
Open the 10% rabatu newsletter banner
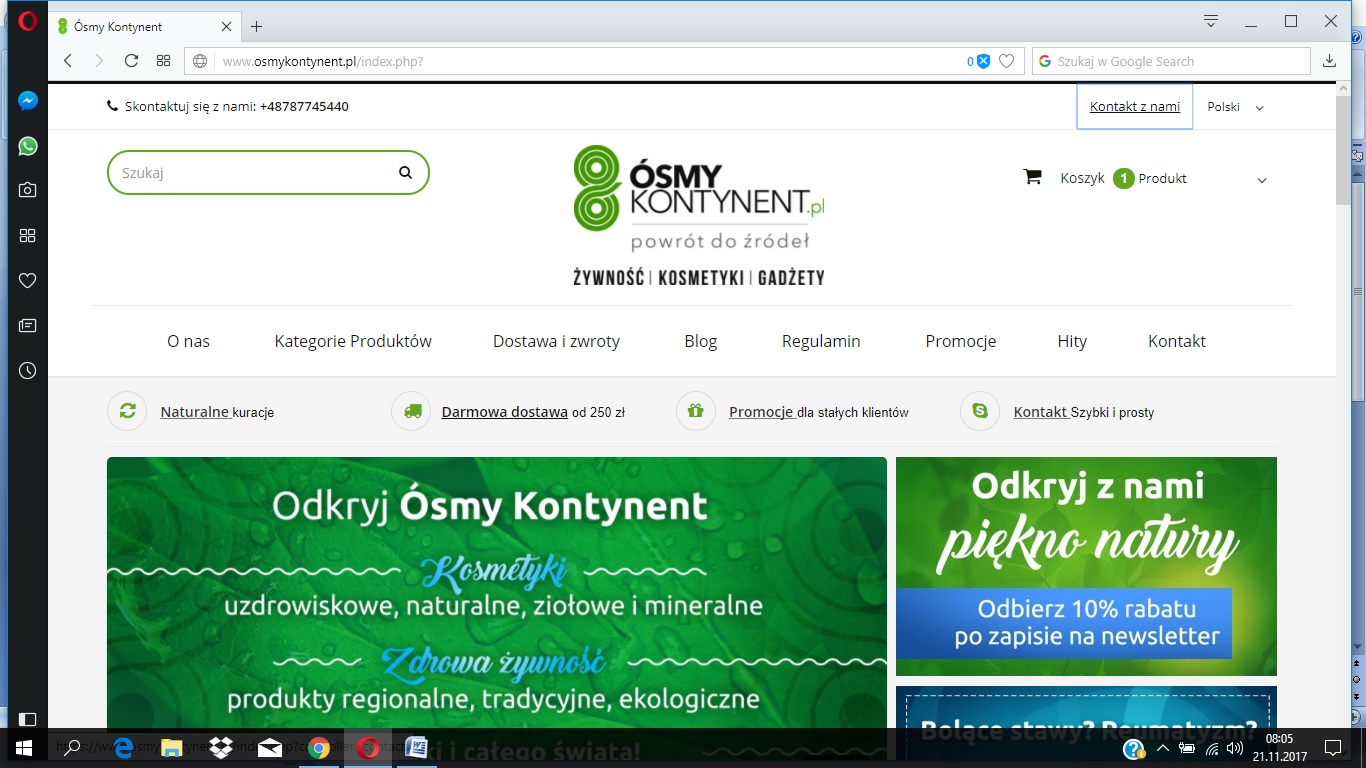(x=1086, y=566)
